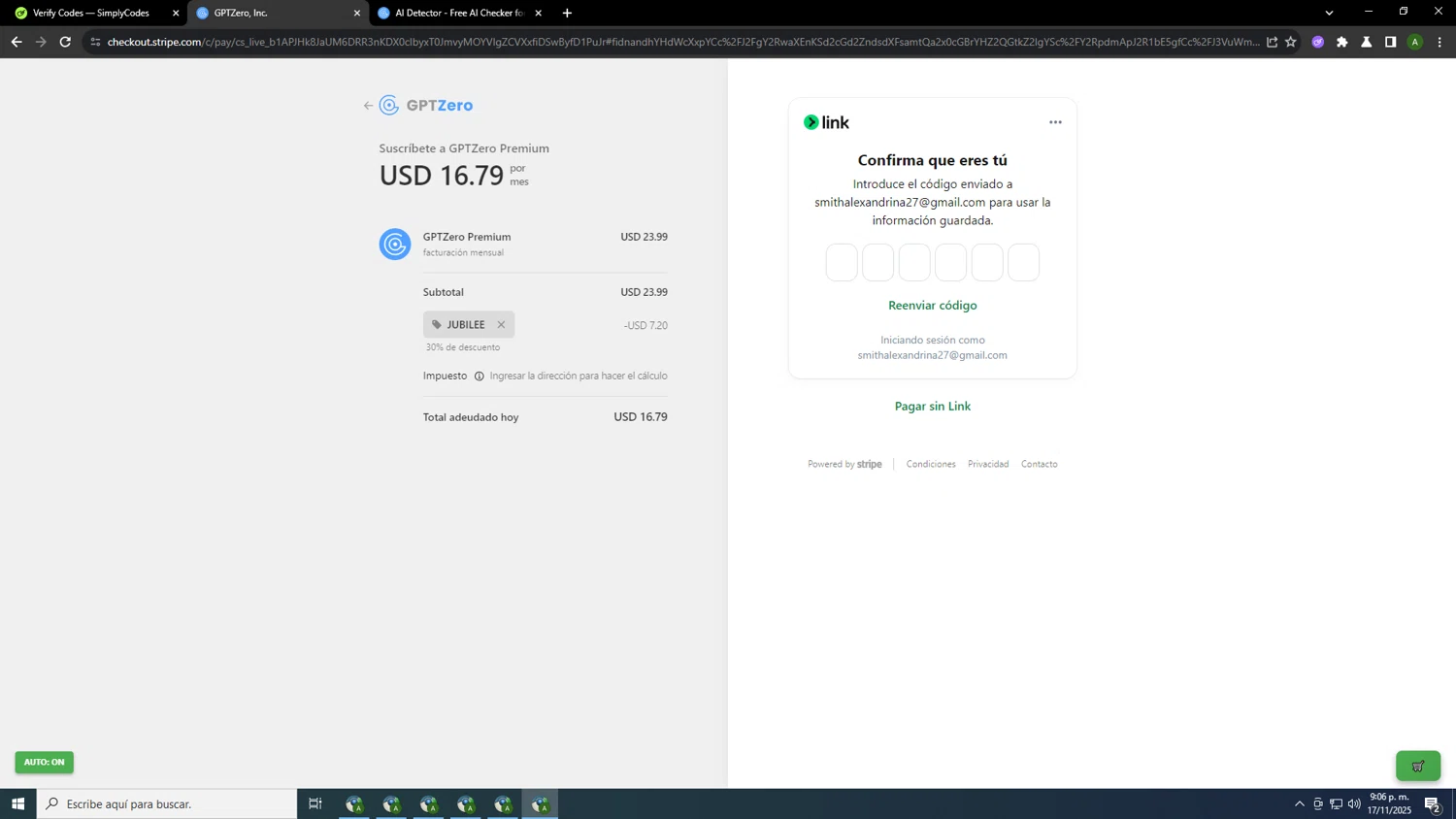Remove the JUBILEE promo code
The height and width of the screenshot is (819, 1456).
[x=501, y=325]
